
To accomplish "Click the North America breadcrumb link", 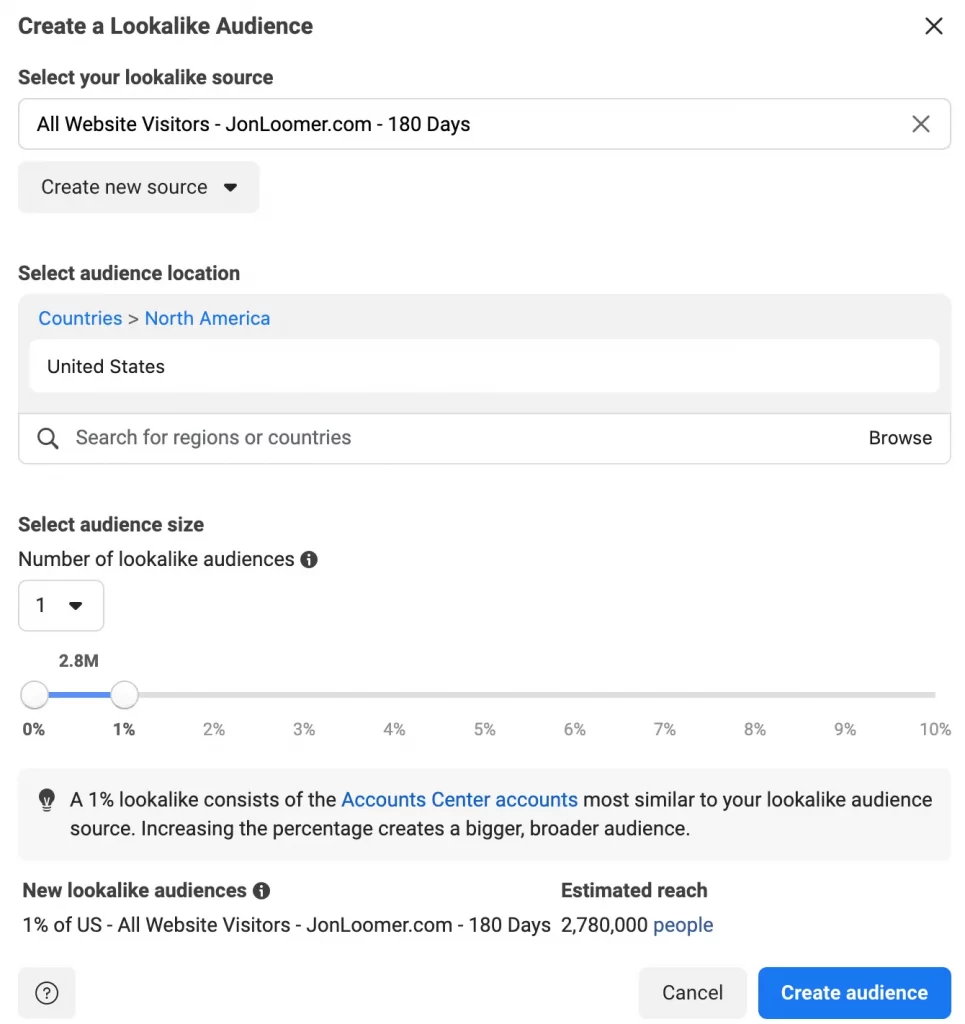I will coord(207,318).
